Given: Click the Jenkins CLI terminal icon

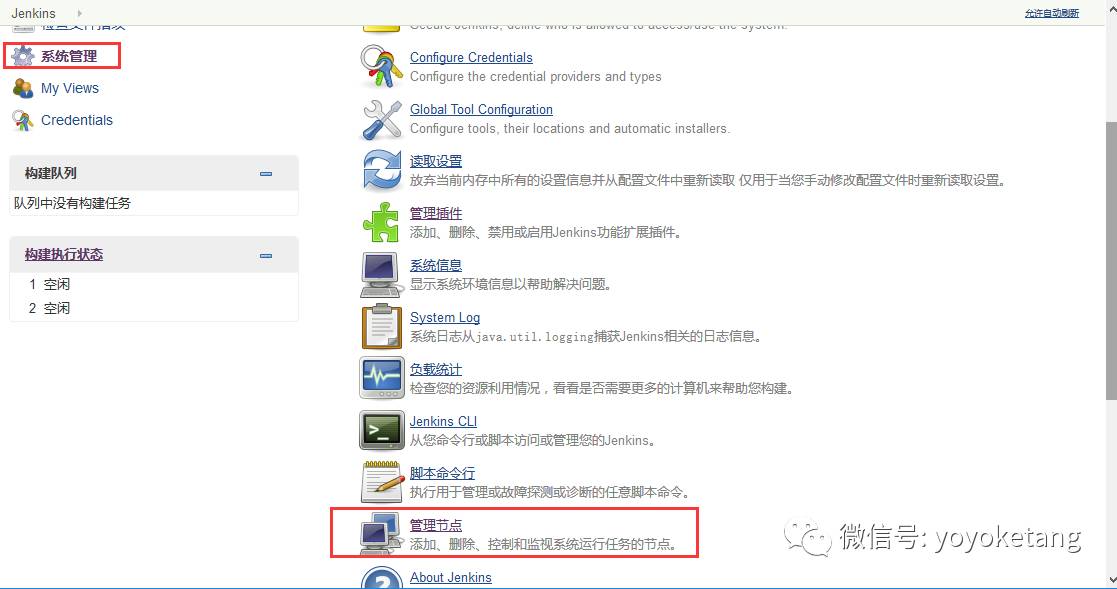Looking at the screenshot, I should click(382, 430).
